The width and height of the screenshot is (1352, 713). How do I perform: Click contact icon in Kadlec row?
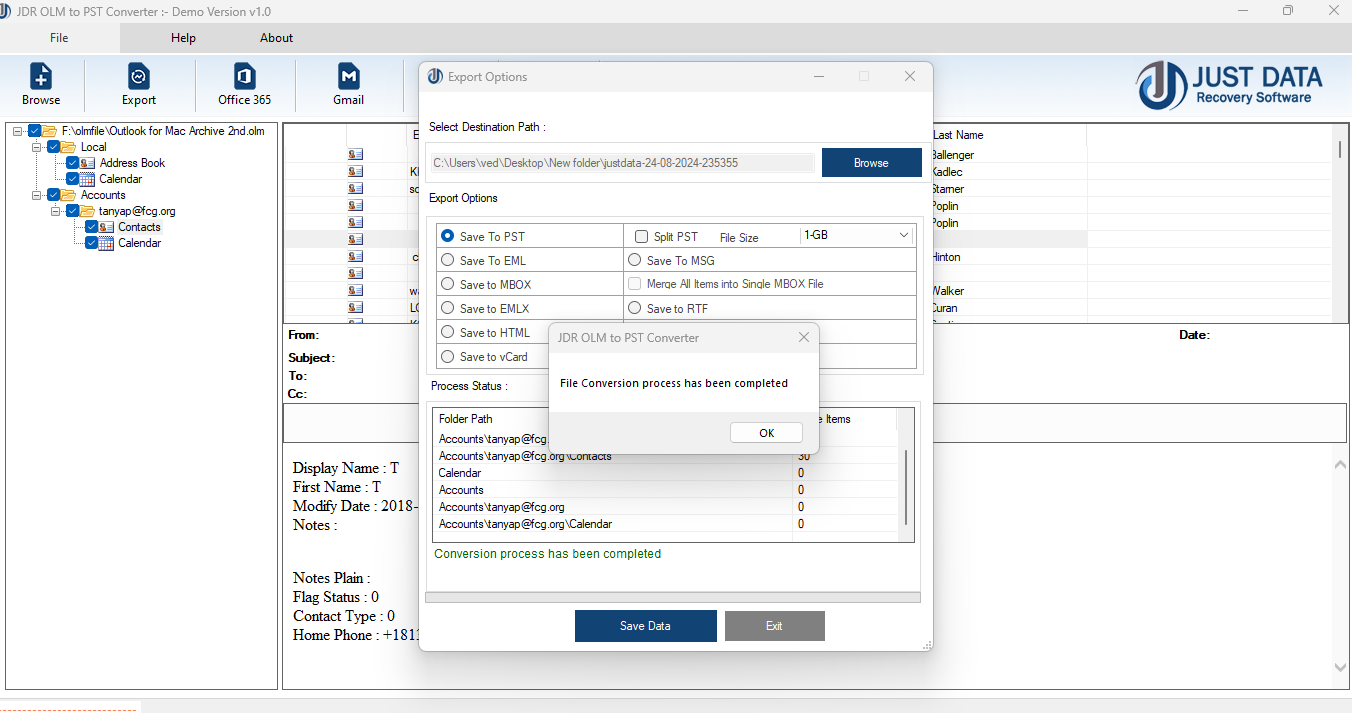355,172
